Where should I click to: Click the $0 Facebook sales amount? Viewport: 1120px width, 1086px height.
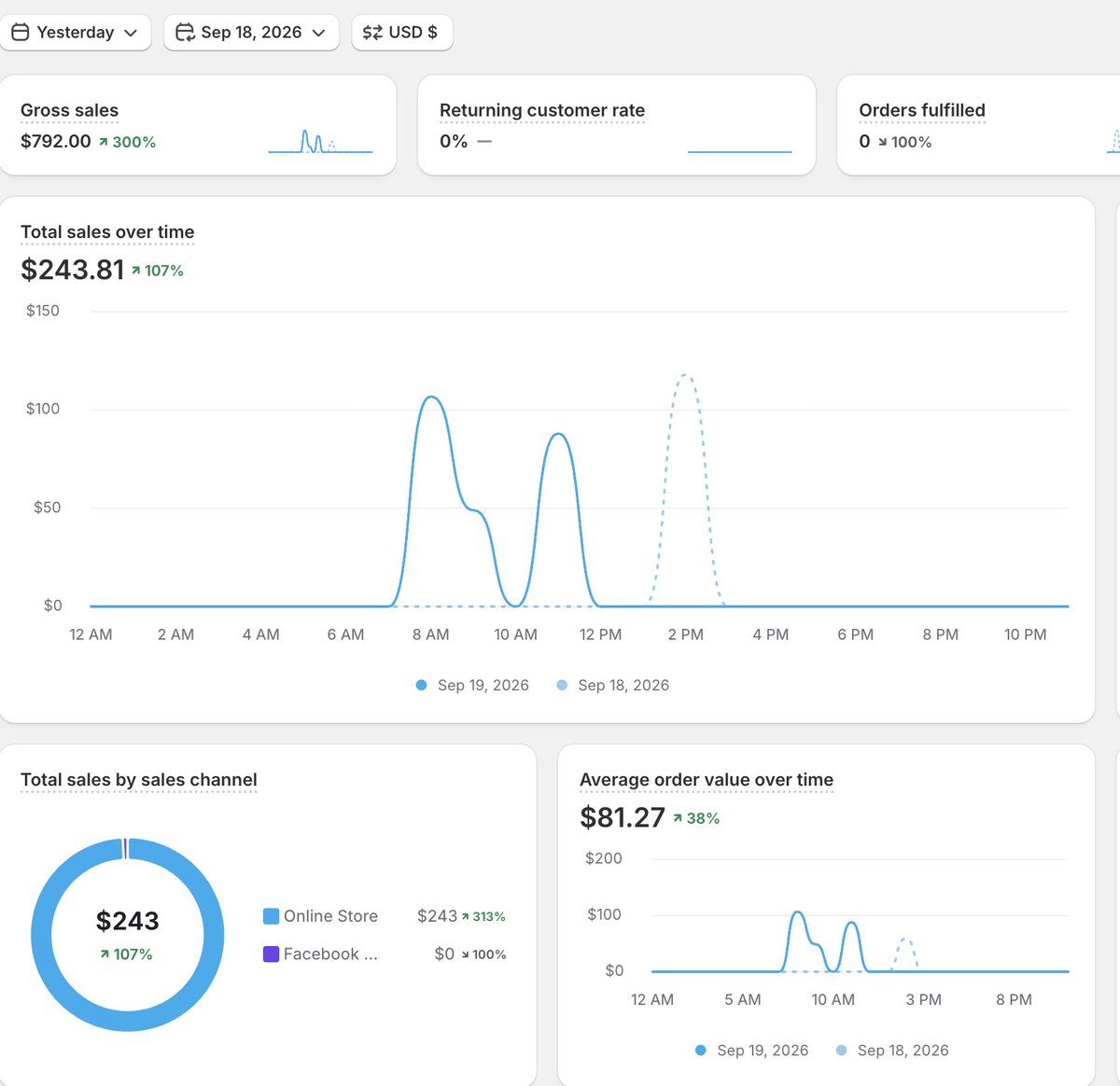point(444,954)
